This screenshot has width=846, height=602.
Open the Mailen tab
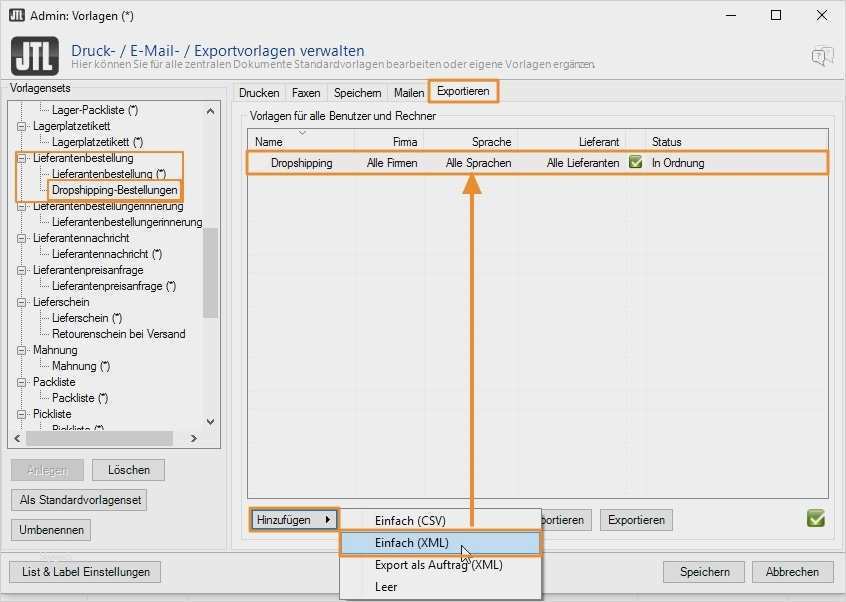409,93
